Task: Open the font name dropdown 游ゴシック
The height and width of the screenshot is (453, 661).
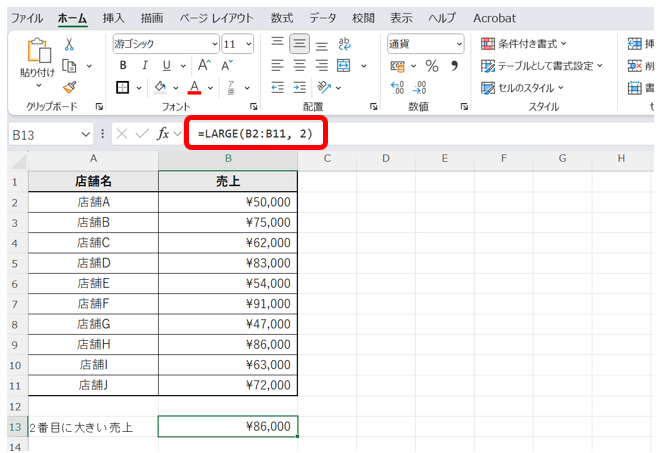Action: click(x=215, y=44)
